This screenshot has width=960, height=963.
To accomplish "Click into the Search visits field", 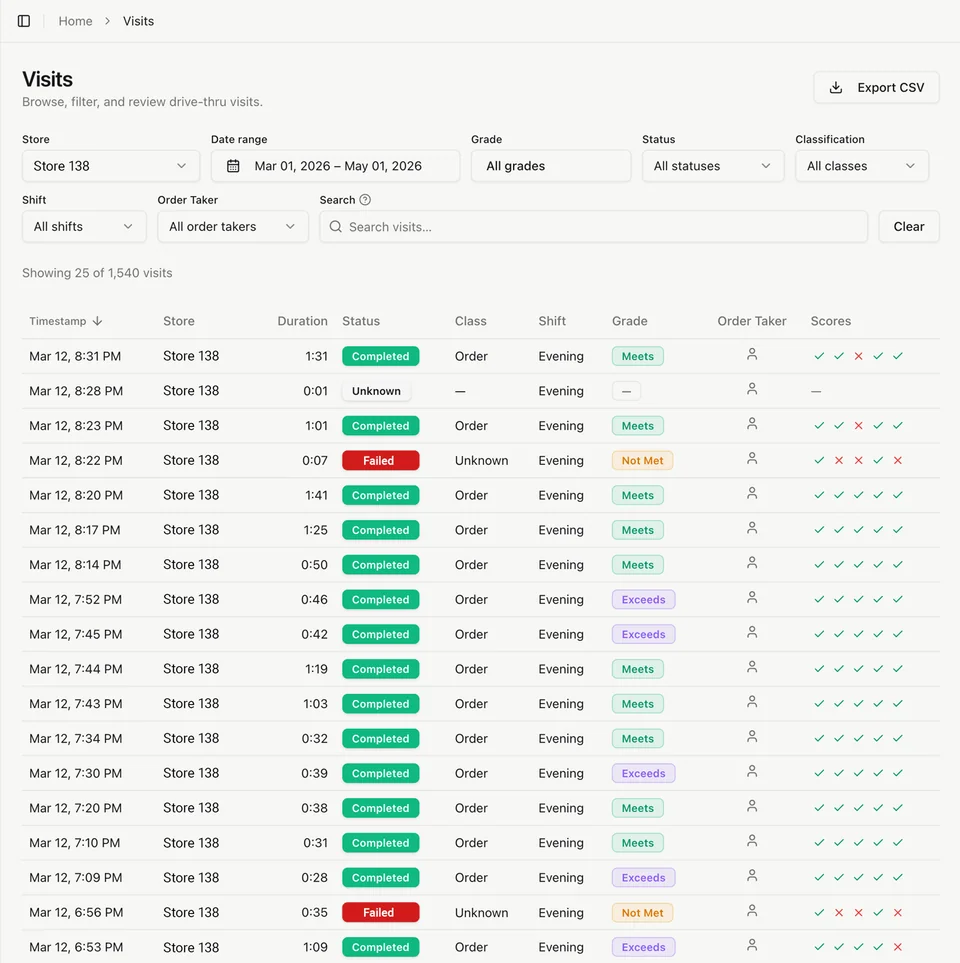I will (x=593, y=227).
